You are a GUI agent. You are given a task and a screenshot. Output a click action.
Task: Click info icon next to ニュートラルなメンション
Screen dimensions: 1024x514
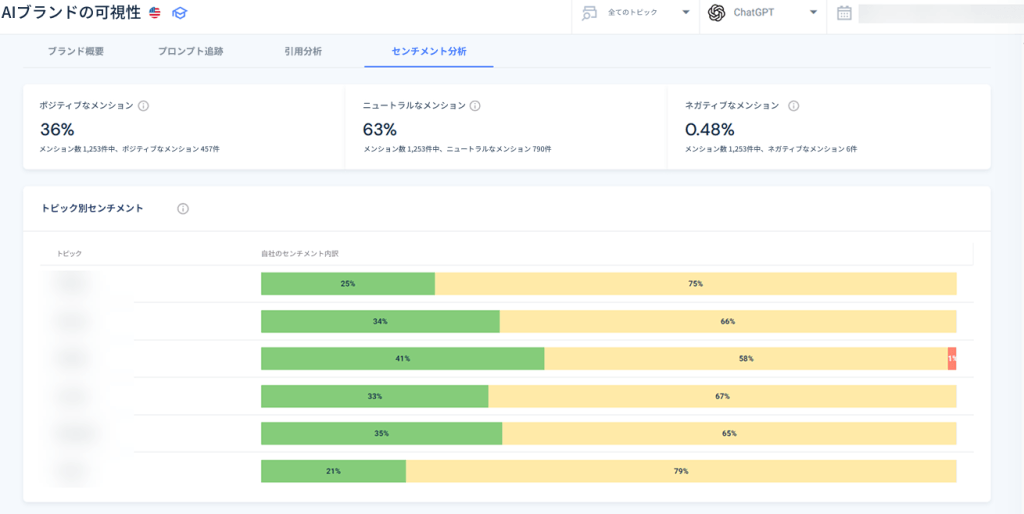click(x=475, y=105)
